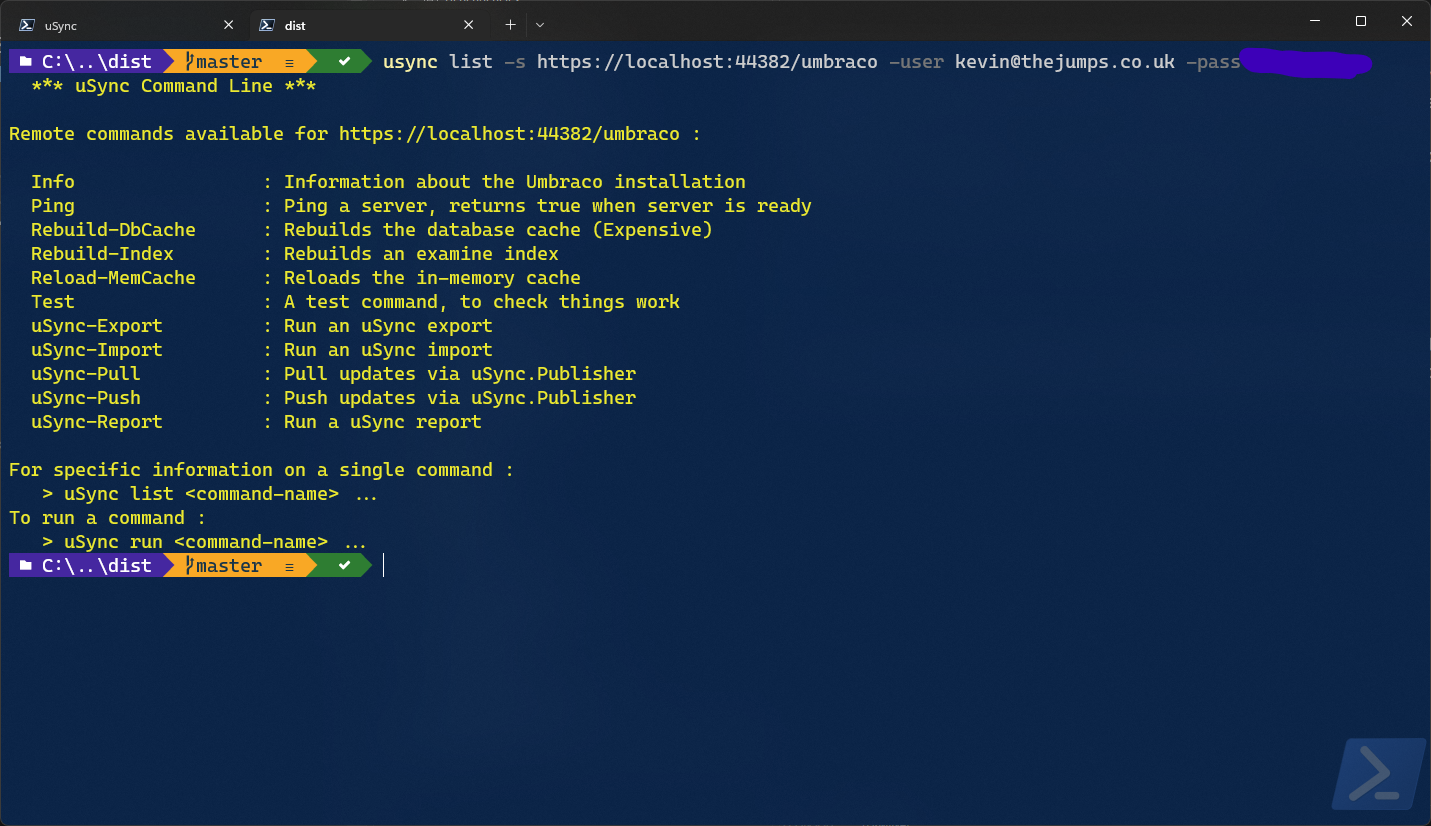1431x826 pixels.
Task: Minimize the terminal window
Action: tap(1314, 21)
